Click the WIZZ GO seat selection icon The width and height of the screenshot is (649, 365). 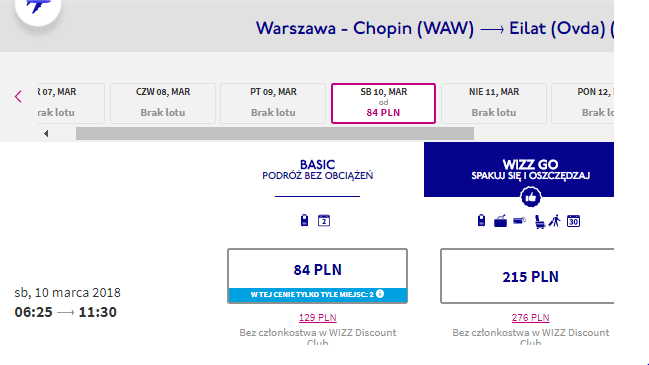(x=539, y=222)
